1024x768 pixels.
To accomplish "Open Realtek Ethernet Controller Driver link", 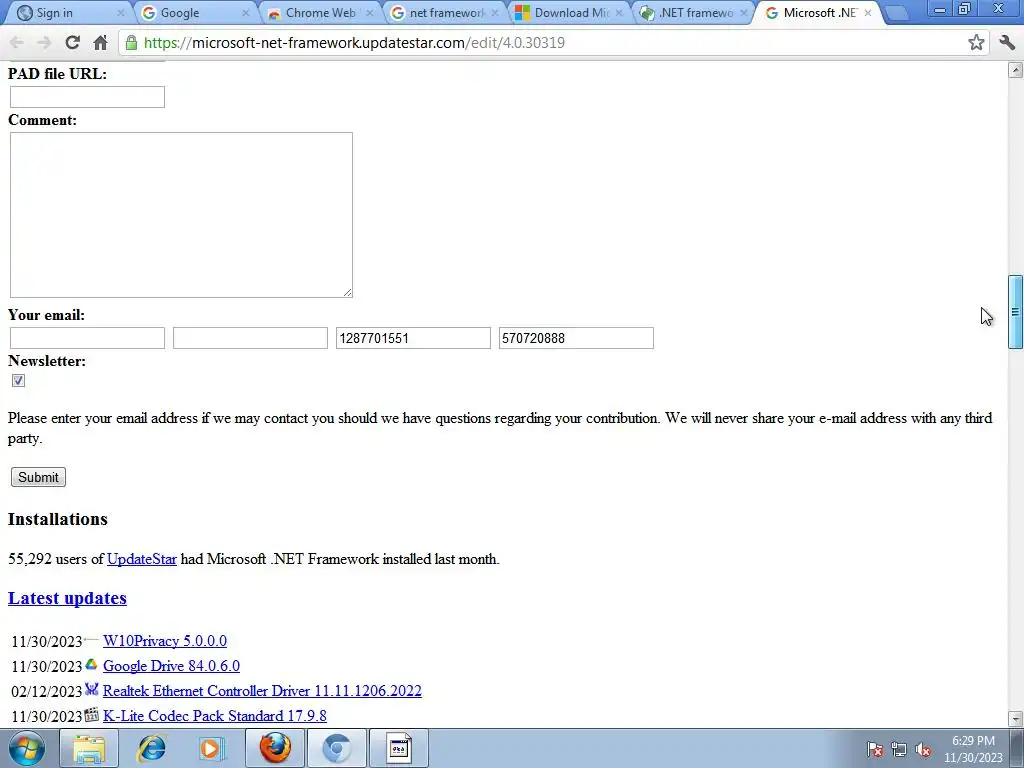I will (x=263, y=691).
